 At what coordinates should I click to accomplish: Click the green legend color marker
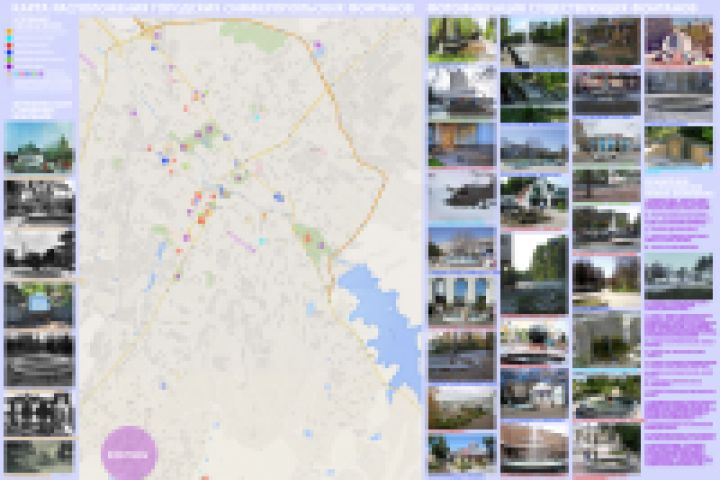9,59
